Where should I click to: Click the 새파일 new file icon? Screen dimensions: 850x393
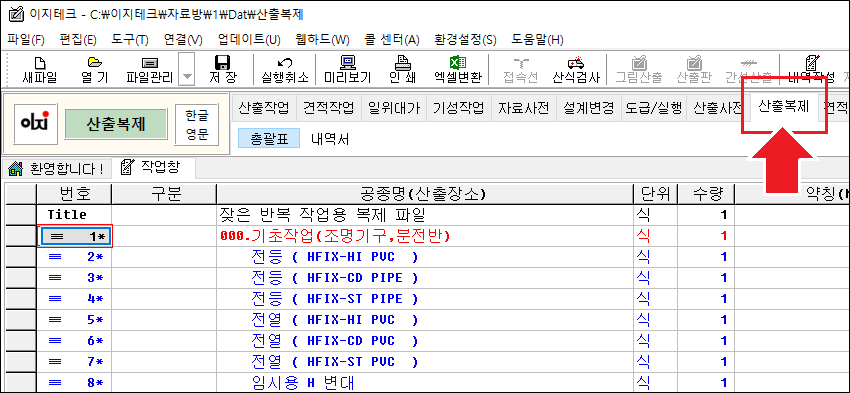[x=40, y=69]
